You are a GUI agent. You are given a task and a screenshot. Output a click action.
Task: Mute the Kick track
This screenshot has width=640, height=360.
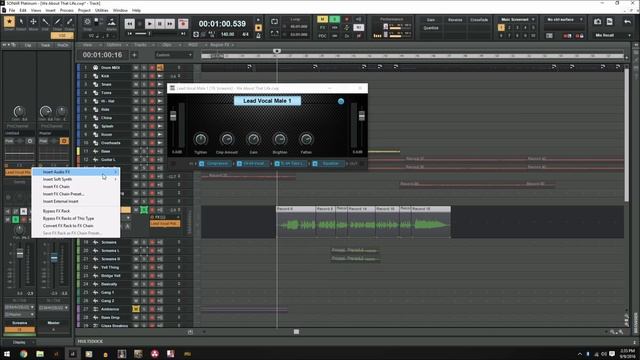tap(136, 76)
